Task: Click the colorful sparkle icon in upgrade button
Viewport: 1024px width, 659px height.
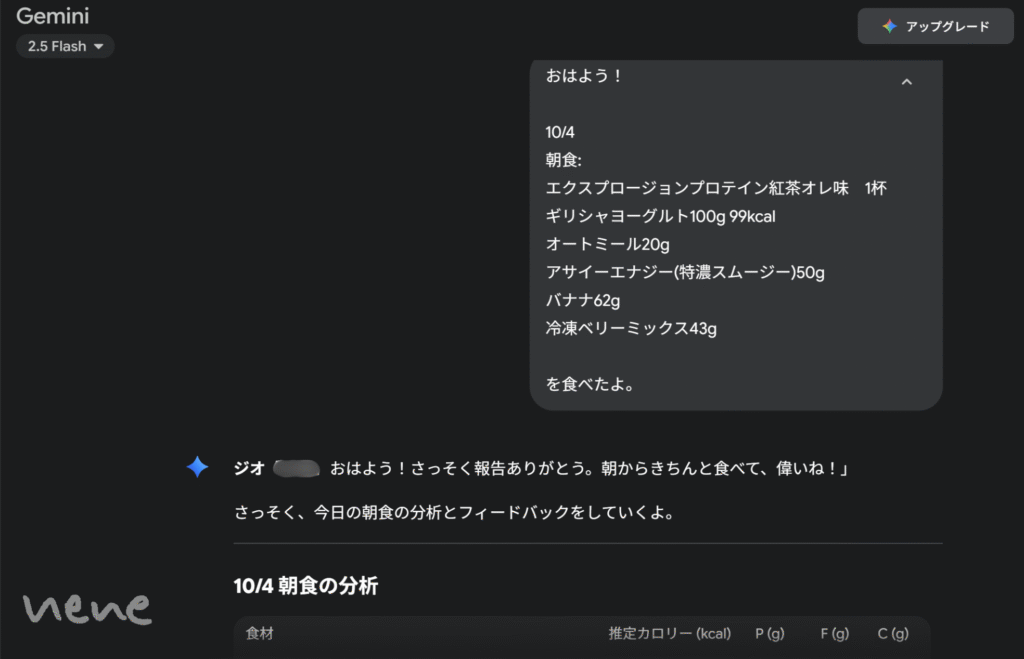Action: pos(889,27)
